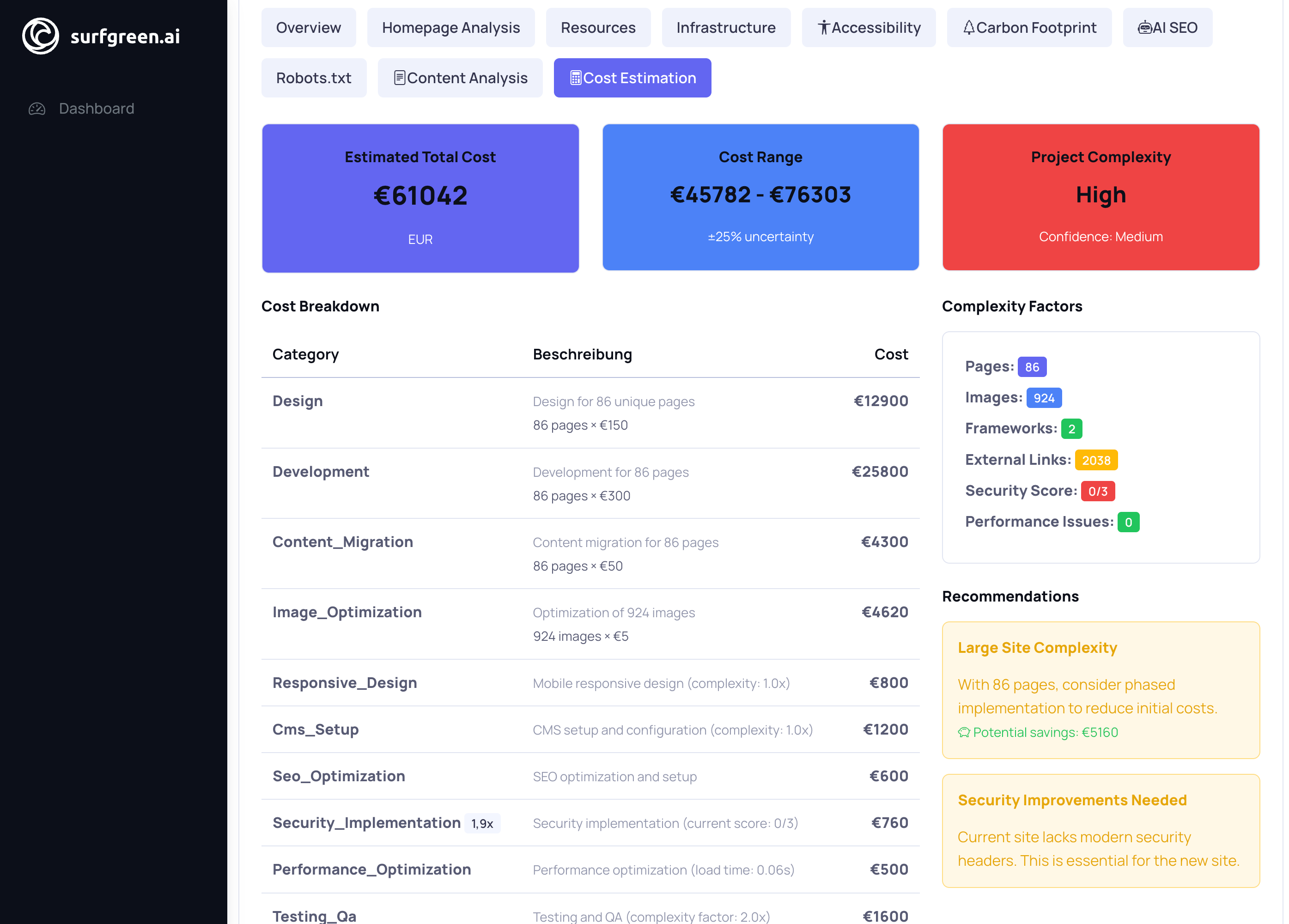Click the Performance Issues 0 badge
Viewport: 1289px width, 924px height.
point(1128,522)
